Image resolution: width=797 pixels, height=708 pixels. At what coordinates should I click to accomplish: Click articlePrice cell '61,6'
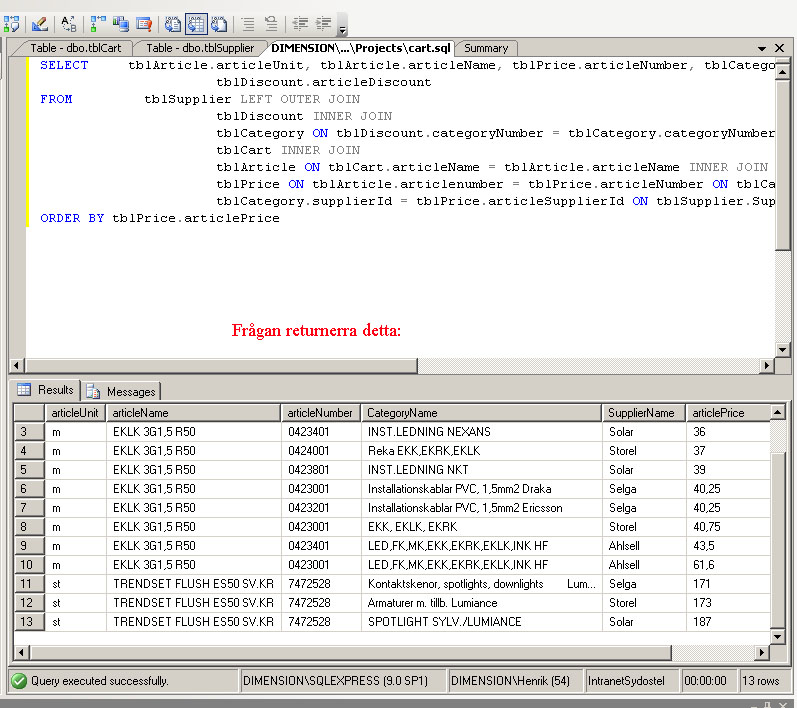pyautogui.click(x=728, y=565)
